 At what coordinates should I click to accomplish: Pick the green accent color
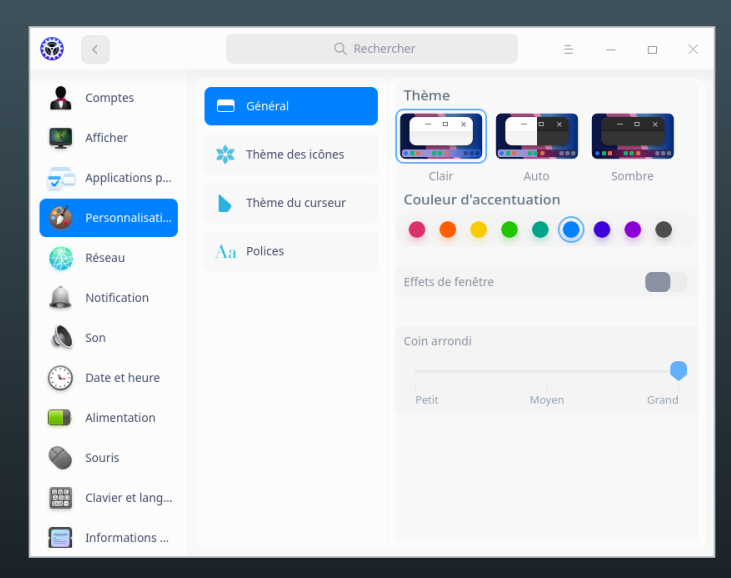(x=509, y=229)
